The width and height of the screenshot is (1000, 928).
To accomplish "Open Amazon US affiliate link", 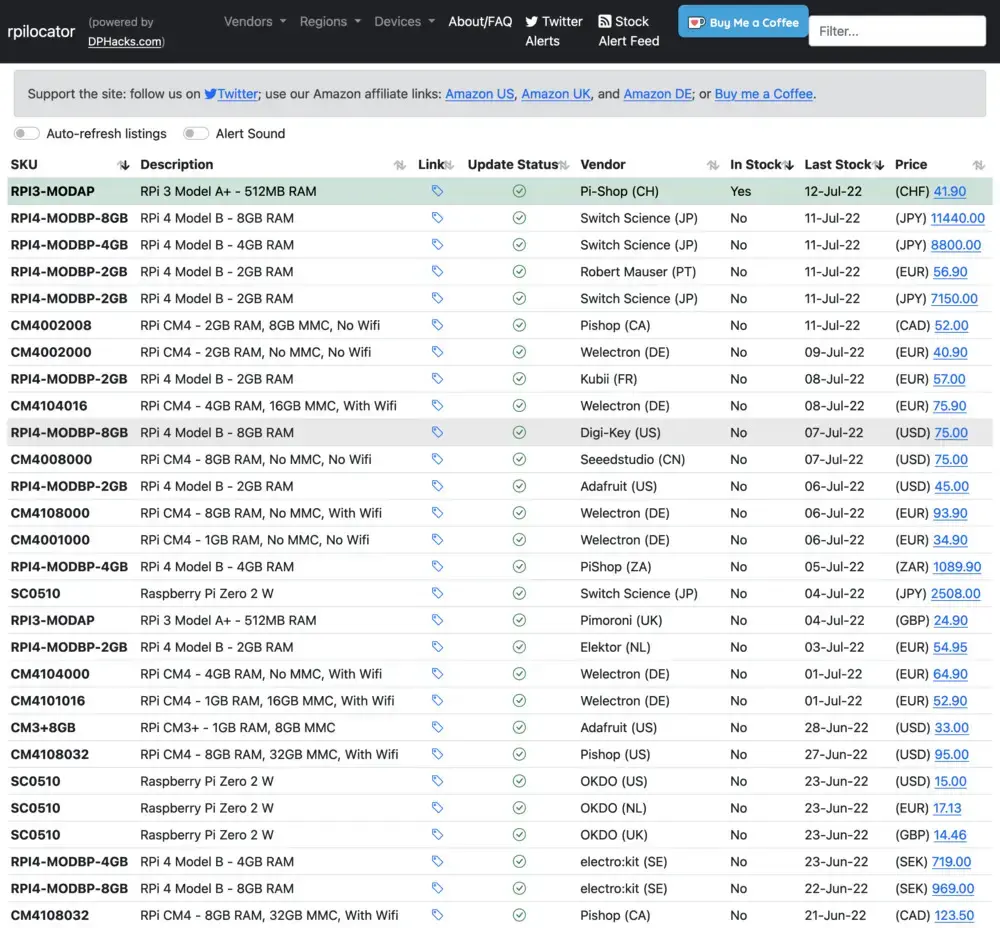I will (x=480, y=94).
